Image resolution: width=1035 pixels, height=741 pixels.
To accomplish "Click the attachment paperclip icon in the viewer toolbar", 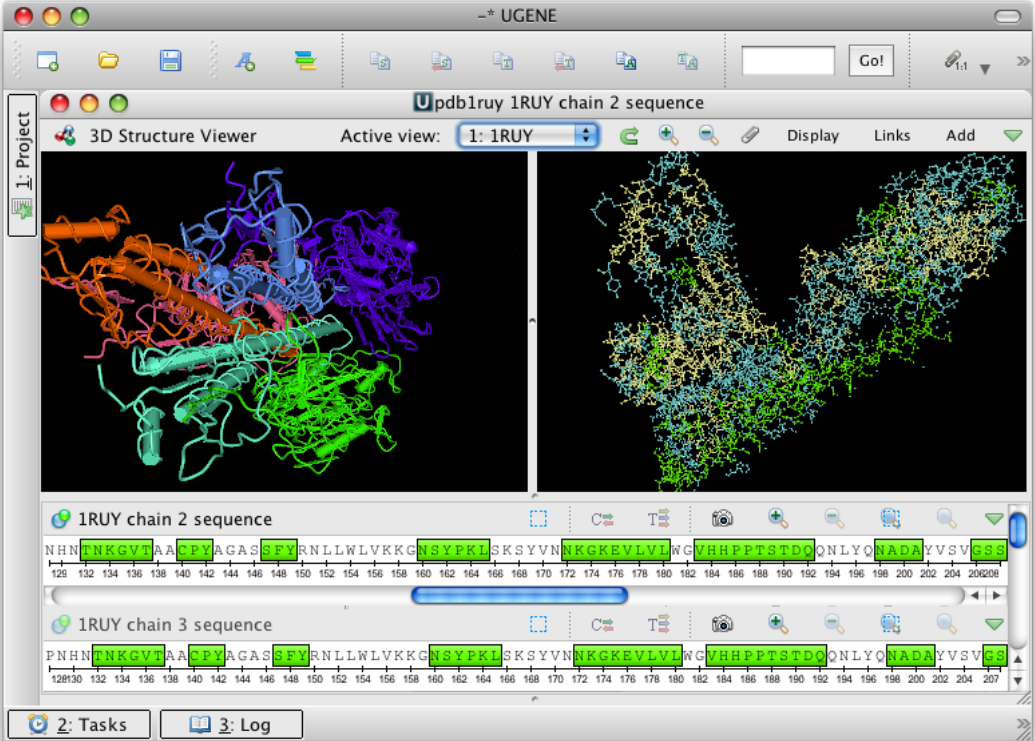I will tap(750, 135).
